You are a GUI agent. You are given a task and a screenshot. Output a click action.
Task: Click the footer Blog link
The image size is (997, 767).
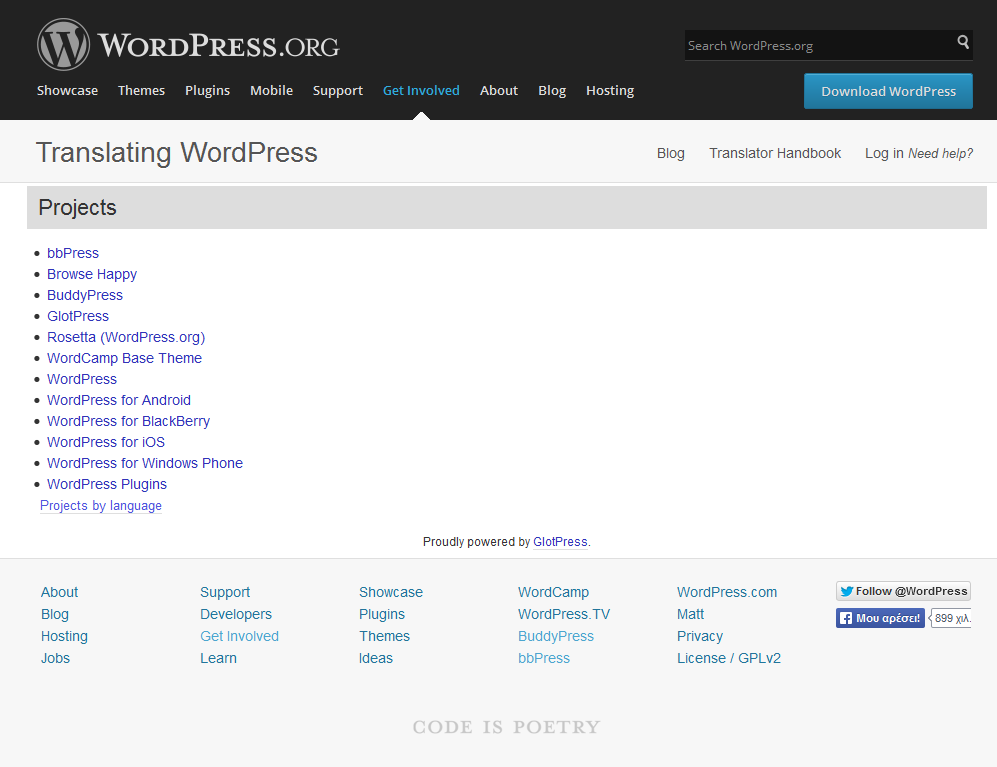point(55,614)
